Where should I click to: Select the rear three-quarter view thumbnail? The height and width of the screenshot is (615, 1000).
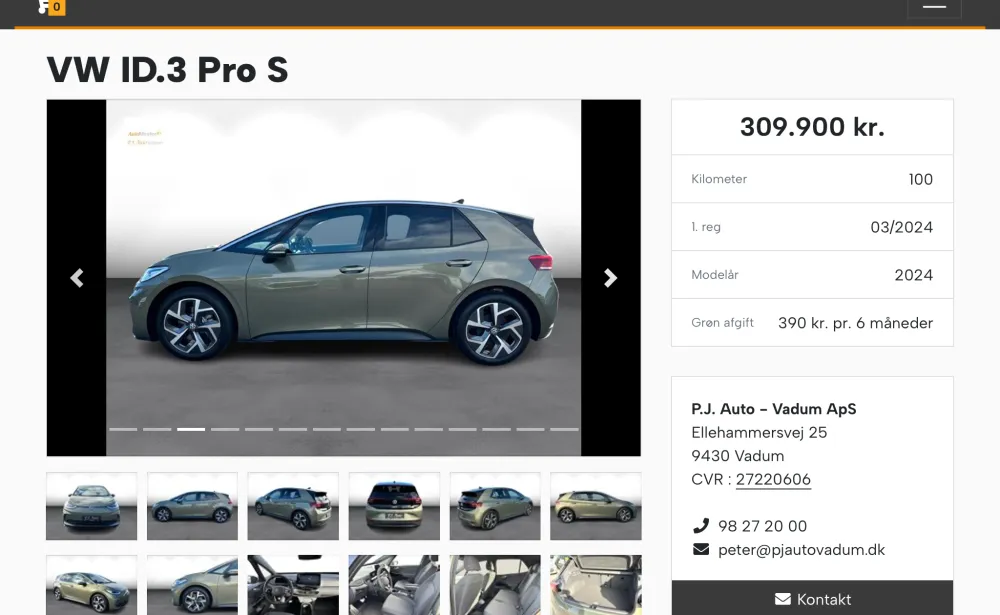[293, 506]
